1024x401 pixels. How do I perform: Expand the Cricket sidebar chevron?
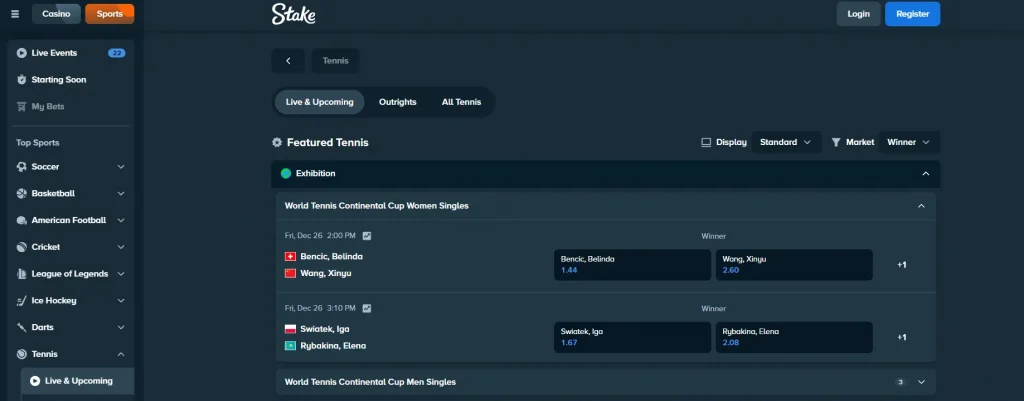click(x=121, y=247)
